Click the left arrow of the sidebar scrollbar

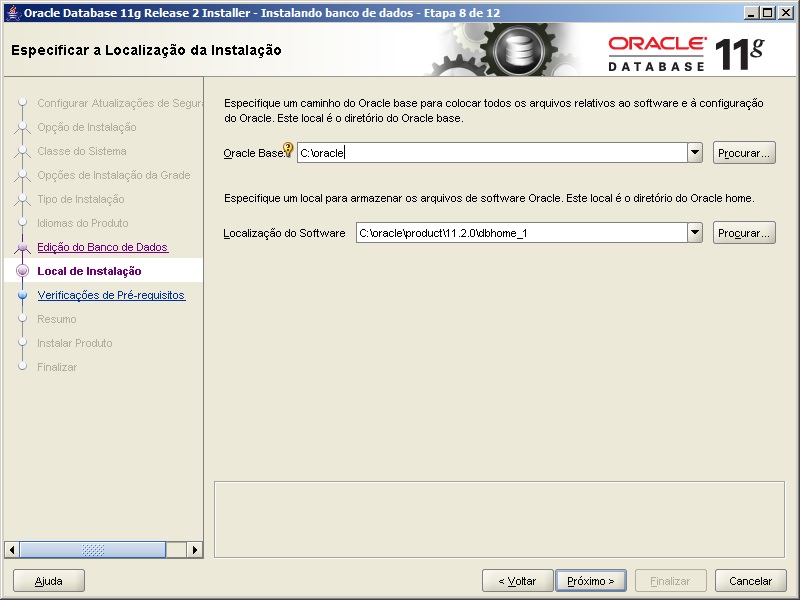tap(12, 548)
